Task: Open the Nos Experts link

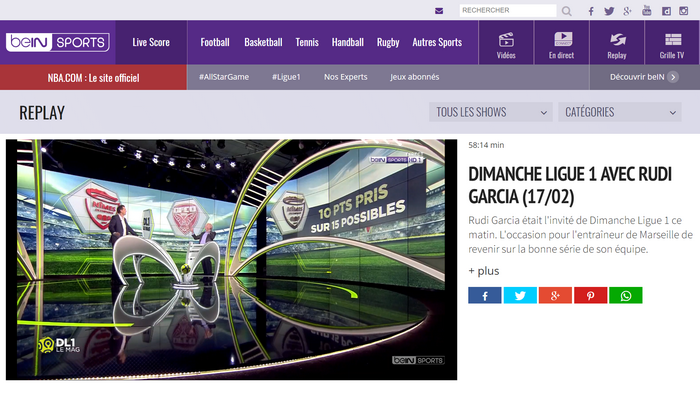Action: [x=346, y=77]
